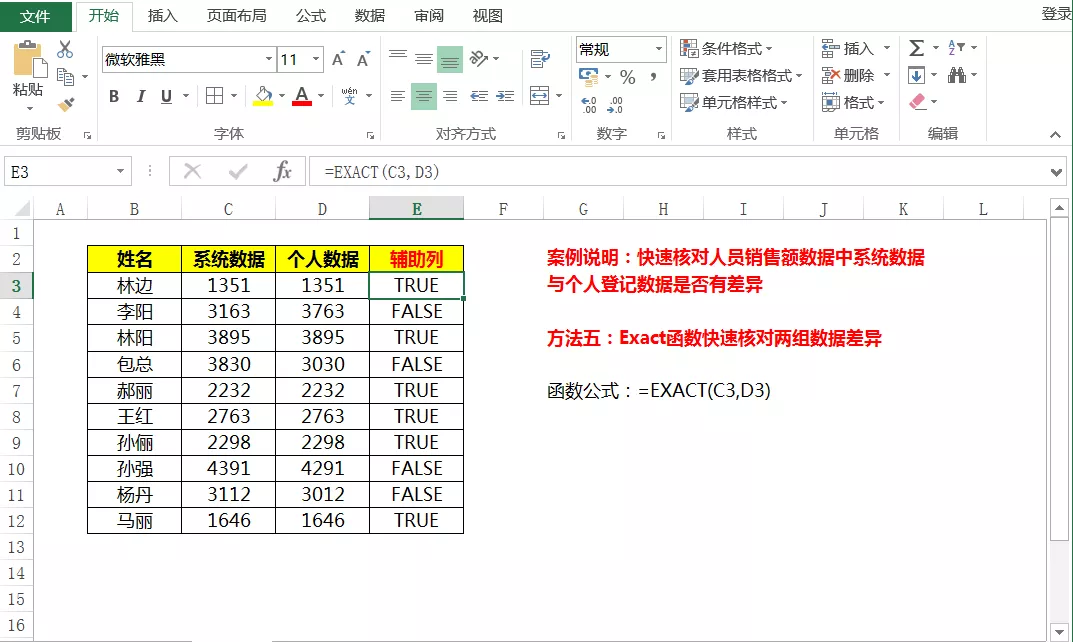
Task: Open the 文件 (File) tab
Action: [36, 16]
